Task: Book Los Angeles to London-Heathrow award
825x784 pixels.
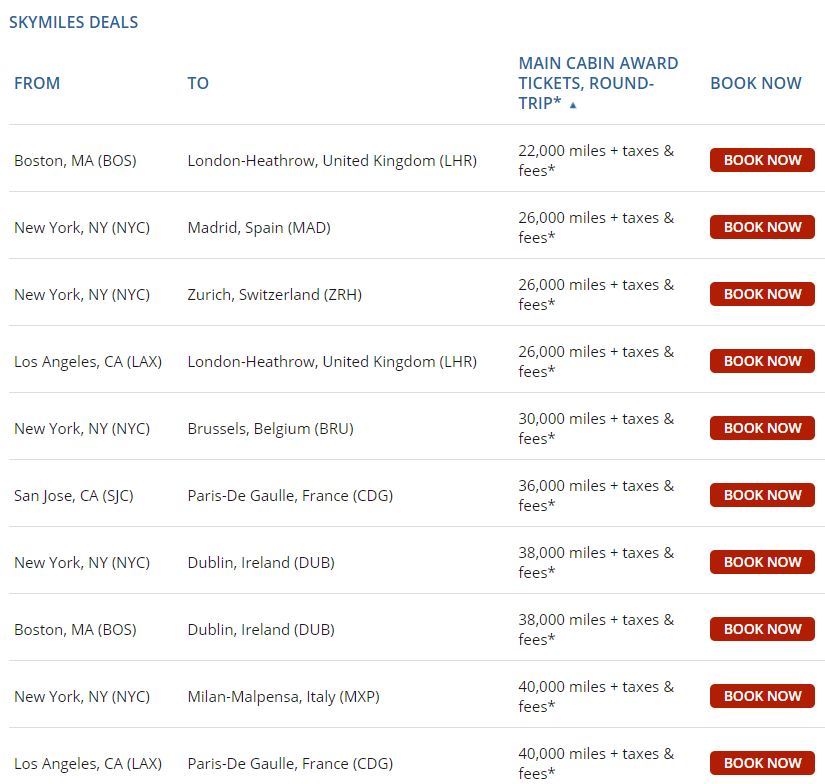Action: 762,361
